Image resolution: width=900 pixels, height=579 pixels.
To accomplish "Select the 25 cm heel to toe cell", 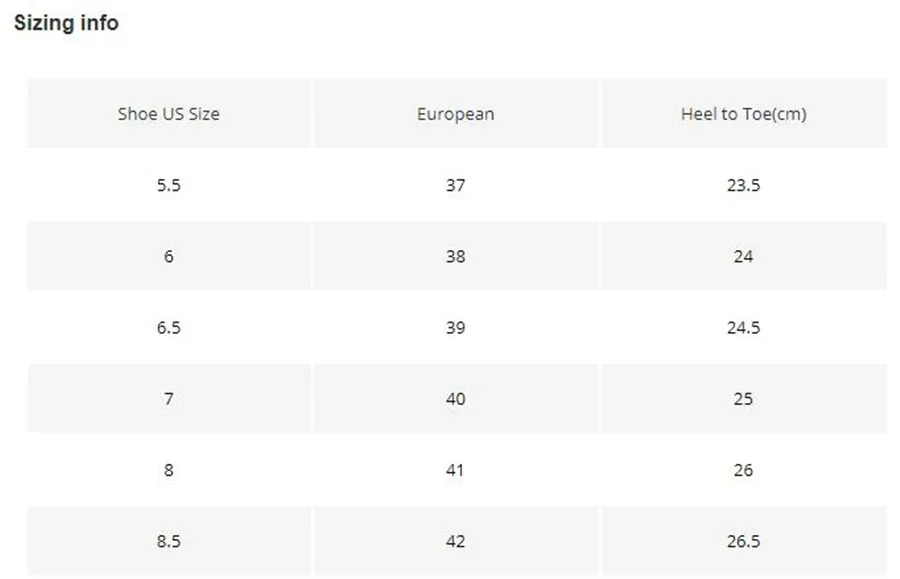I will pyautogui.click(x=743, y=399).
